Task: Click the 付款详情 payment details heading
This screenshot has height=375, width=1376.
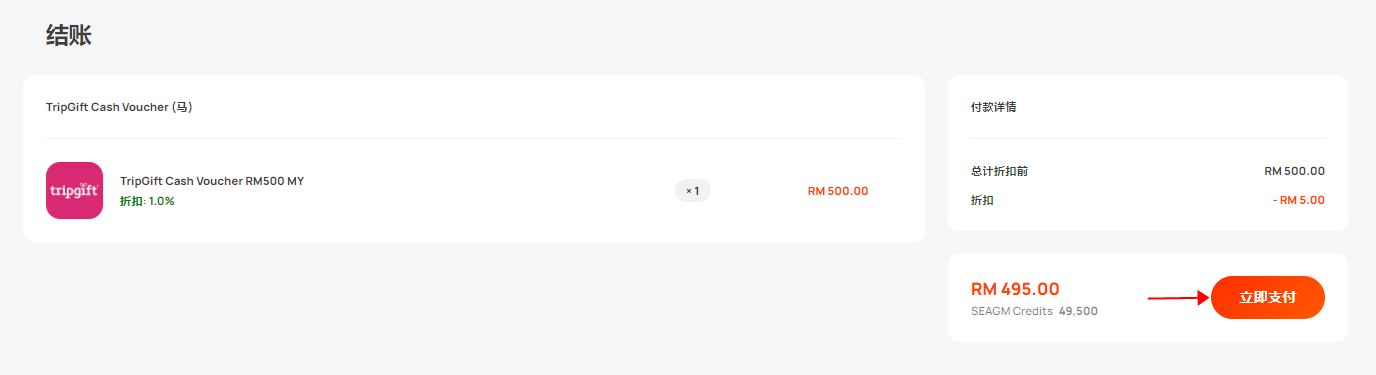Action: coord(994,107)
